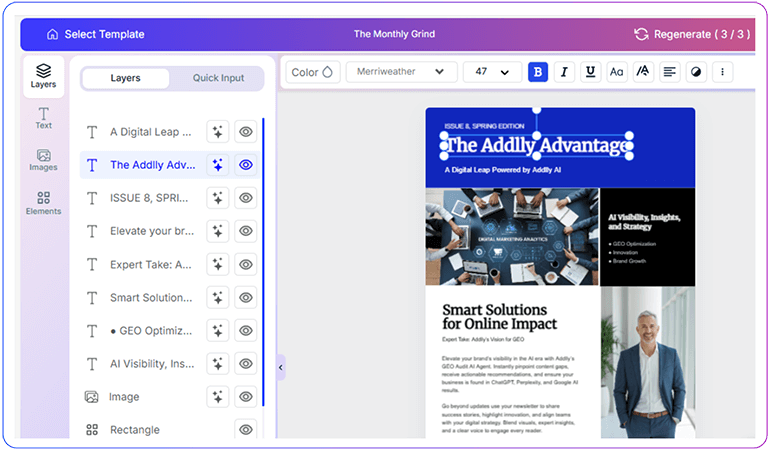Click the home icon beside Select Template

tap(52, 34)
